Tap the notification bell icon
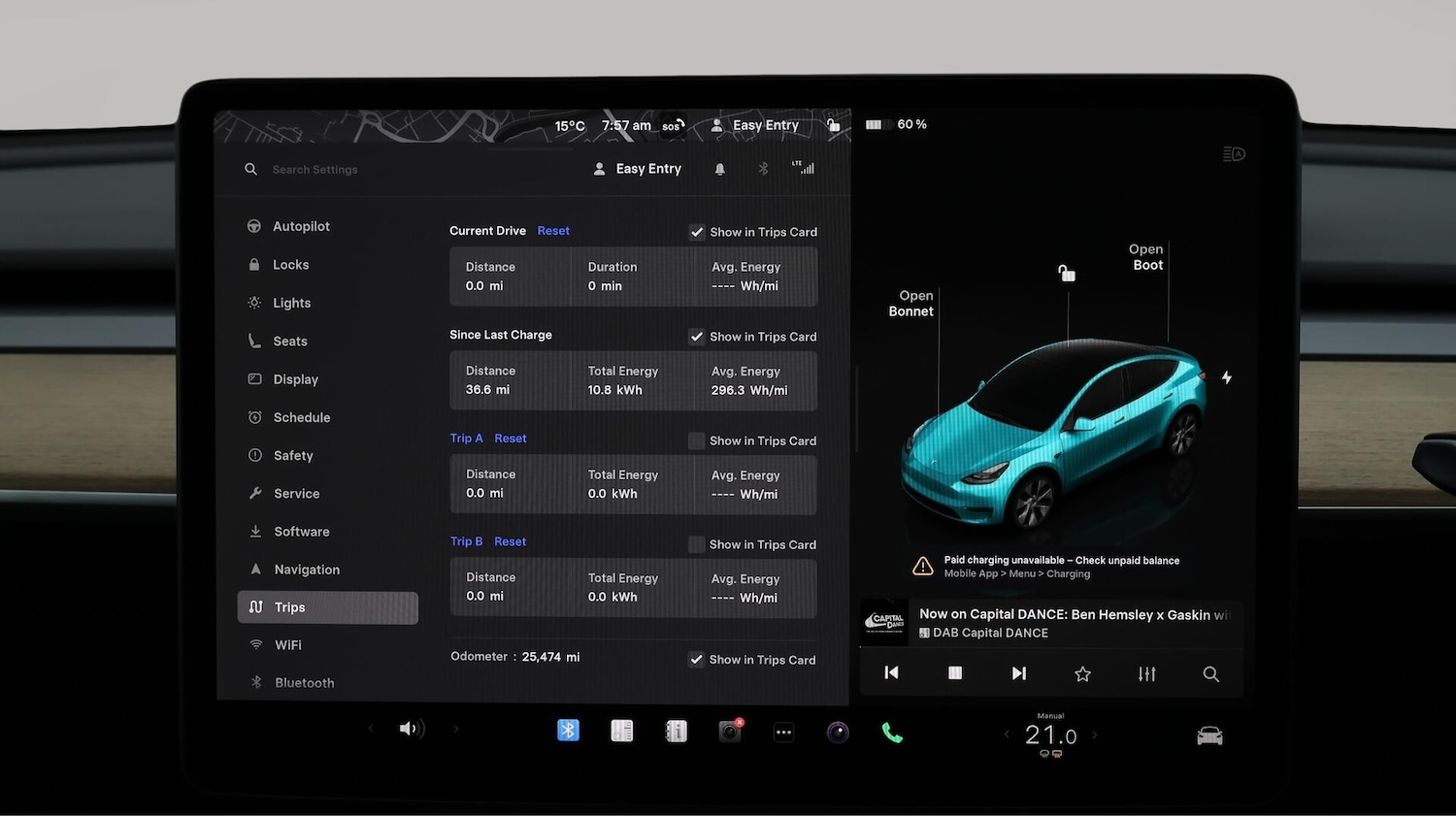Screen dimensions: 1456x816 point(719,169)
